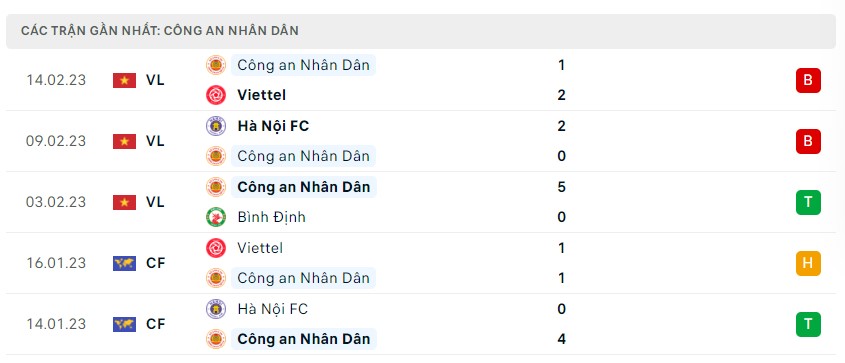Screen dimensions: 845x363
Task: Click Viettel club logo in 14.02.23 match
Action: click(216, 95)
